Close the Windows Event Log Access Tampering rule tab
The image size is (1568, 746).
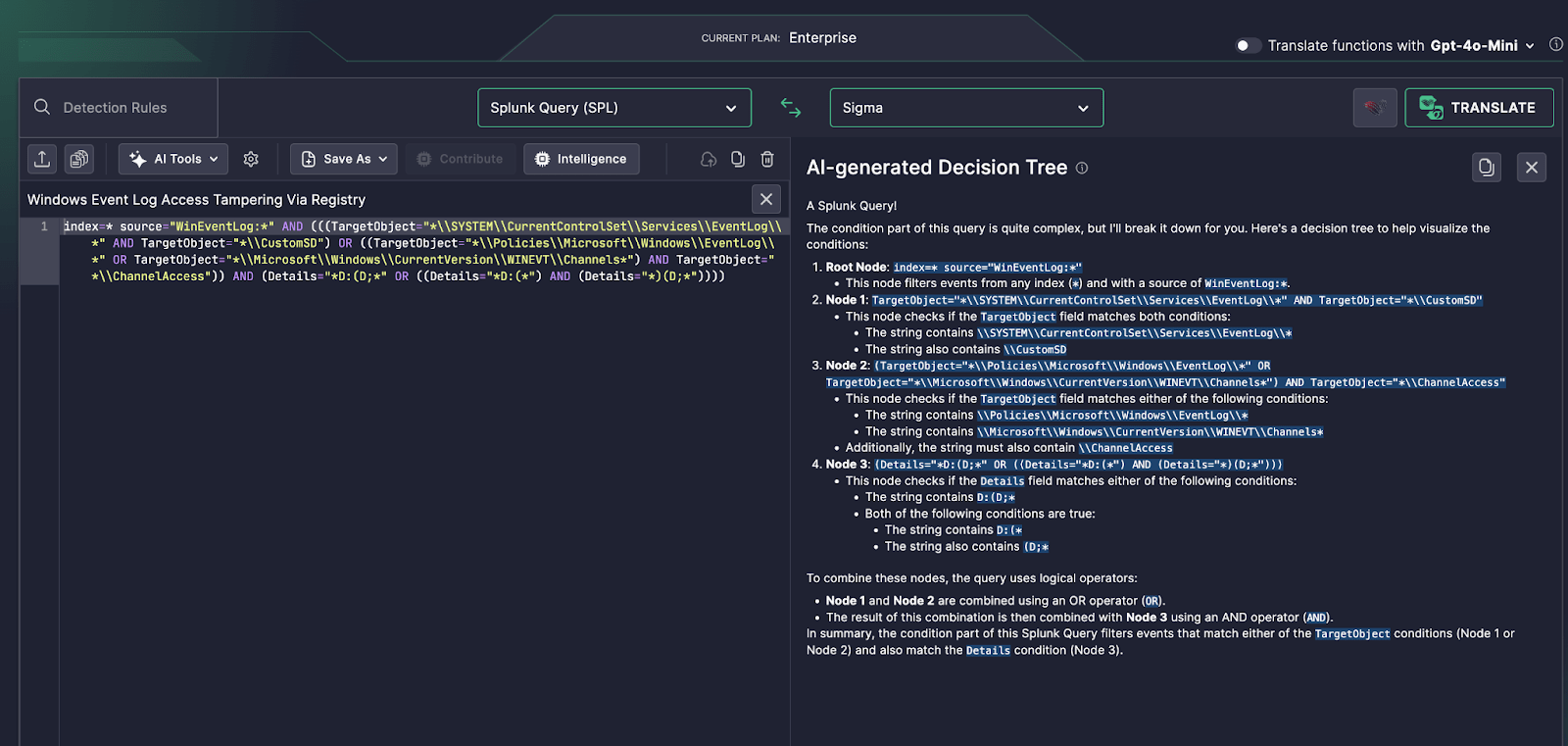766,199
